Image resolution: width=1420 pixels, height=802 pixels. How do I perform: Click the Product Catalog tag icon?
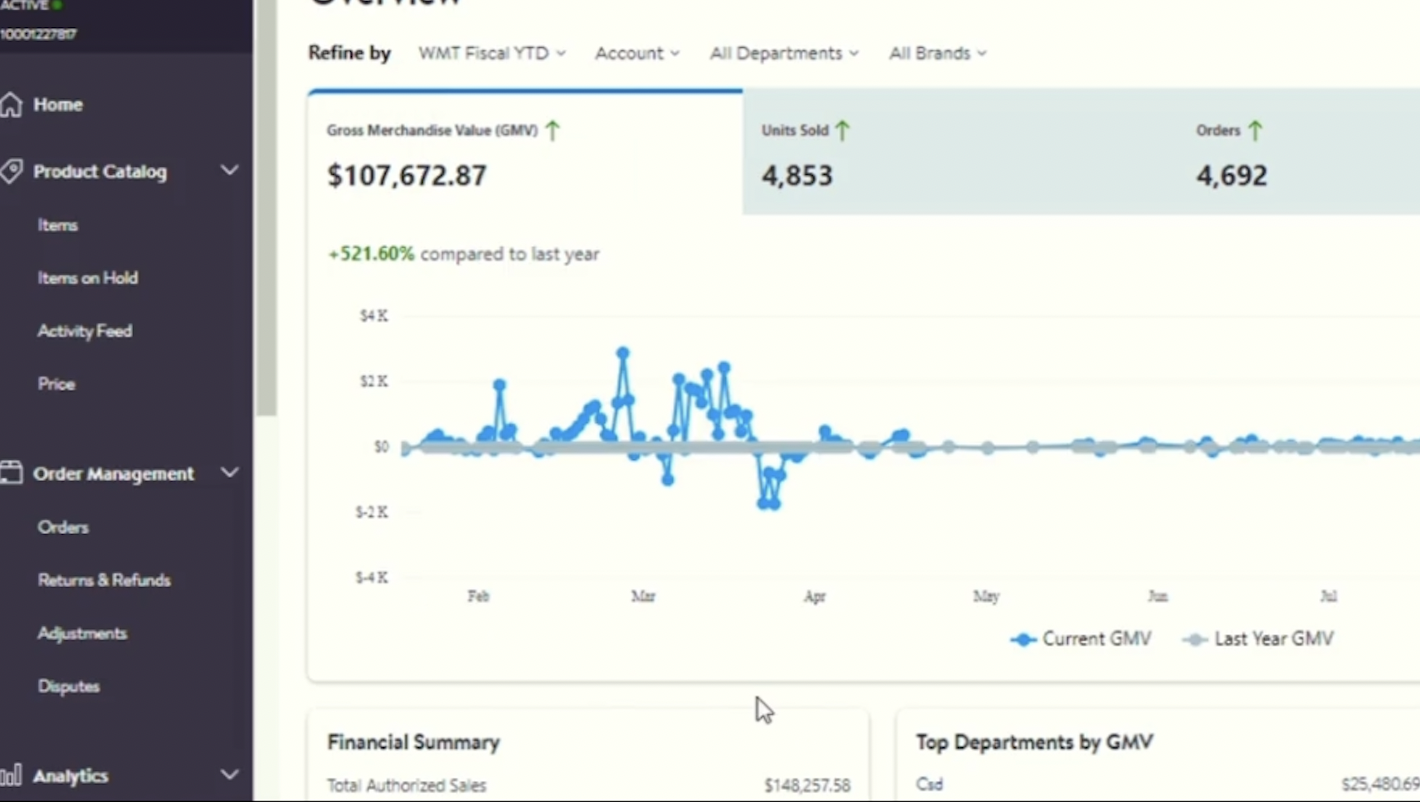coord(10,171)
